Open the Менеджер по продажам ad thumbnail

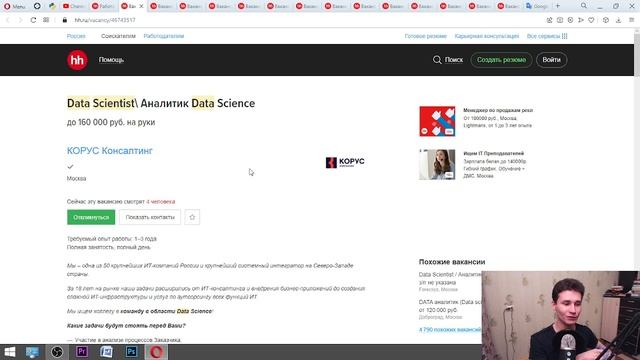(437, 121)
